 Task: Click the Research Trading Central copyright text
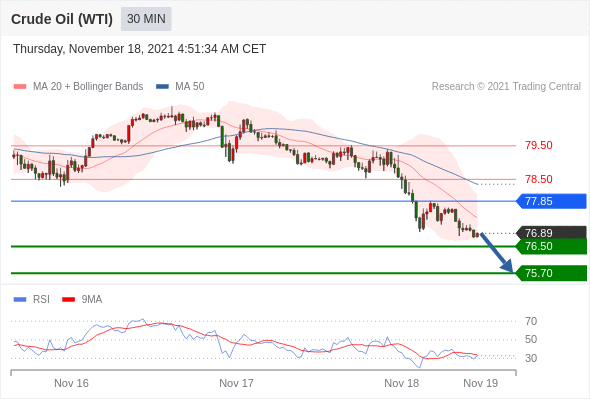click(506, 87)
